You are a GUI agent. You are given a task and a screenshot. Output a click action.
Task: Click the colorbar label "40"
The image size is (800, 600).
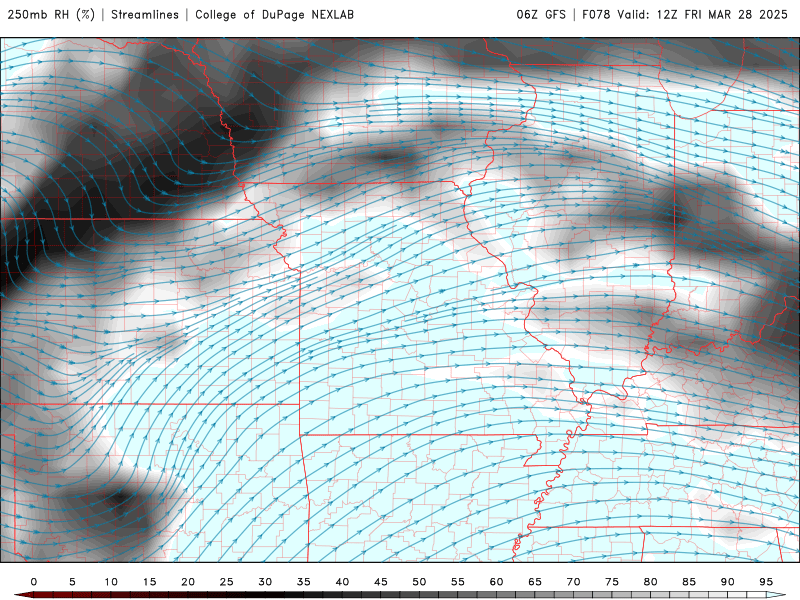pos(342,582)
